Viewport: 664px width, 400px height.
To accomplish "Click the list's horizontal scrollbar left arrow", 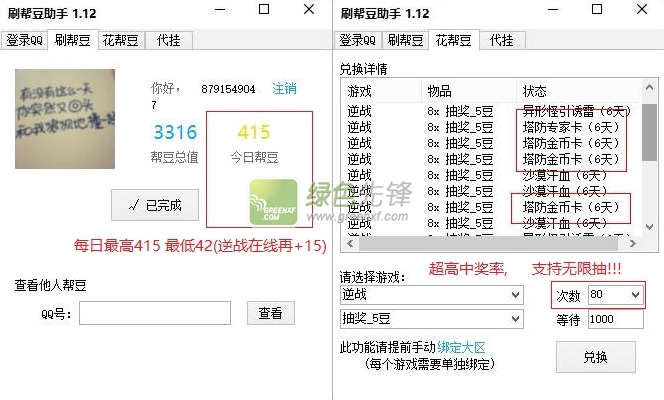I will pos(348,244).
